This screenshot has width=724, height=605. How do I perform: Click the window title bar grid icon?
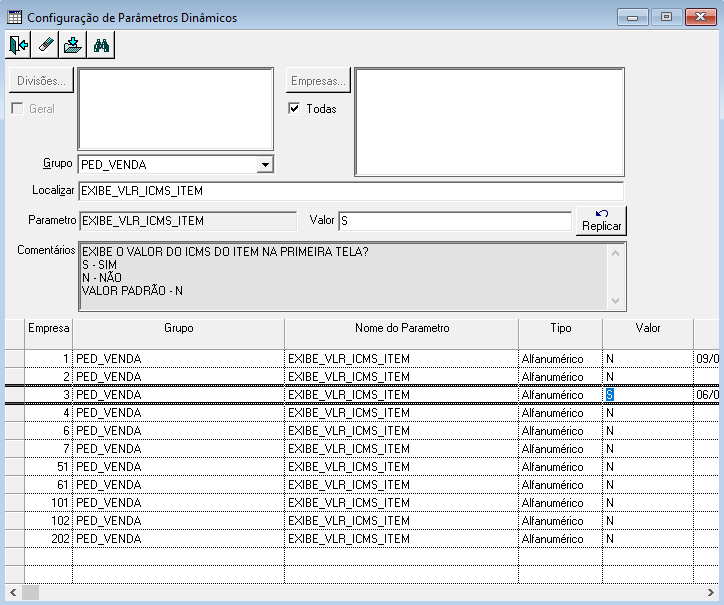tap(14, 18)
